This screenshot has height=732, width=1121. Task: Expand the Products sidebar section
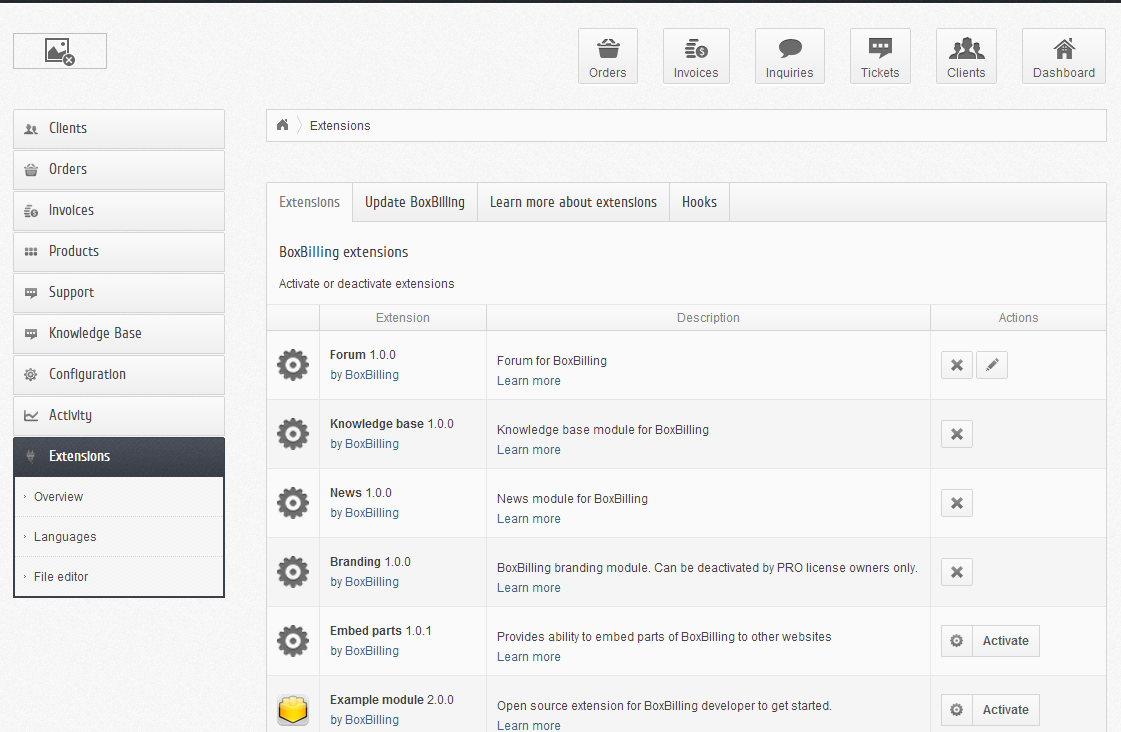[118, 252]
